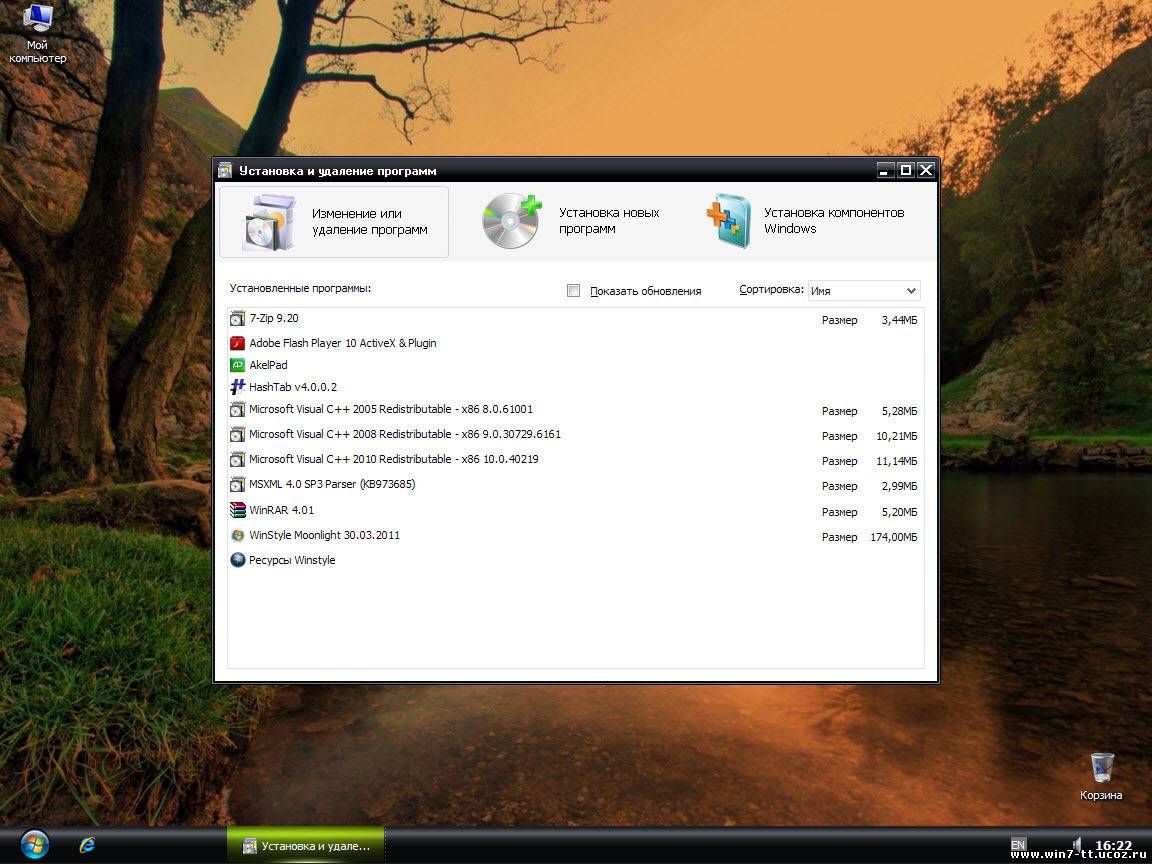Click the volume speaker tray icon
The height and width of the screenshot is (864, 1152).
1077,845
